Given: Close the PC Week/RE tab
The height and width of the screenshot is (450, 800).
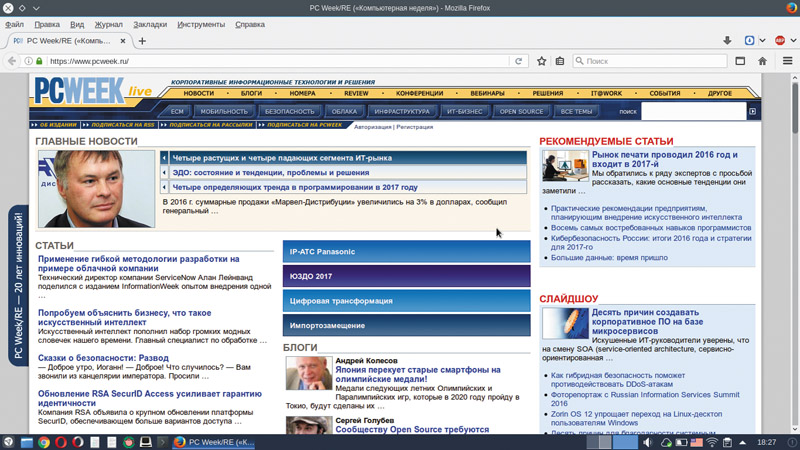Looking at the screenshot, I should pos(123,41).
